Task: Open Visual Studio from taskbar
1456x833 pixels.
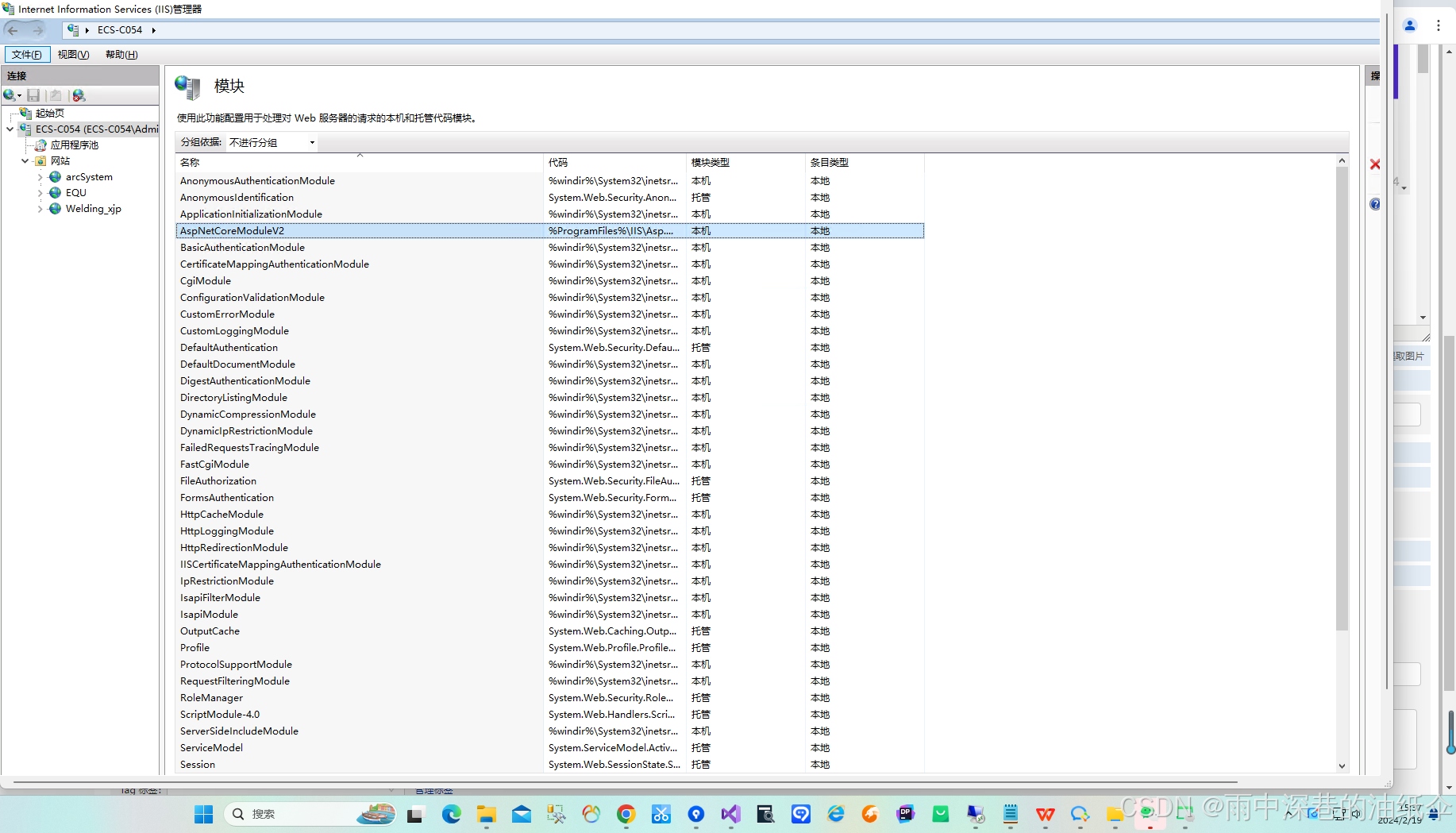Action: (x=731, y=814)
